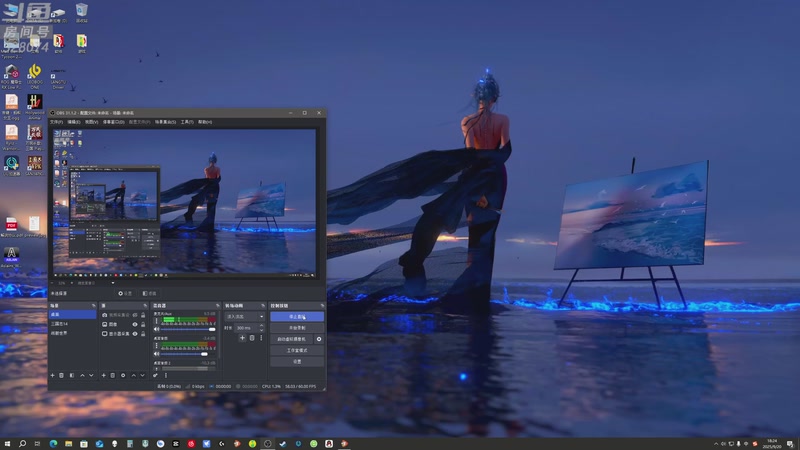Open Steam from the taskbar
The image size is (800, 450).
tap(283, 444)
